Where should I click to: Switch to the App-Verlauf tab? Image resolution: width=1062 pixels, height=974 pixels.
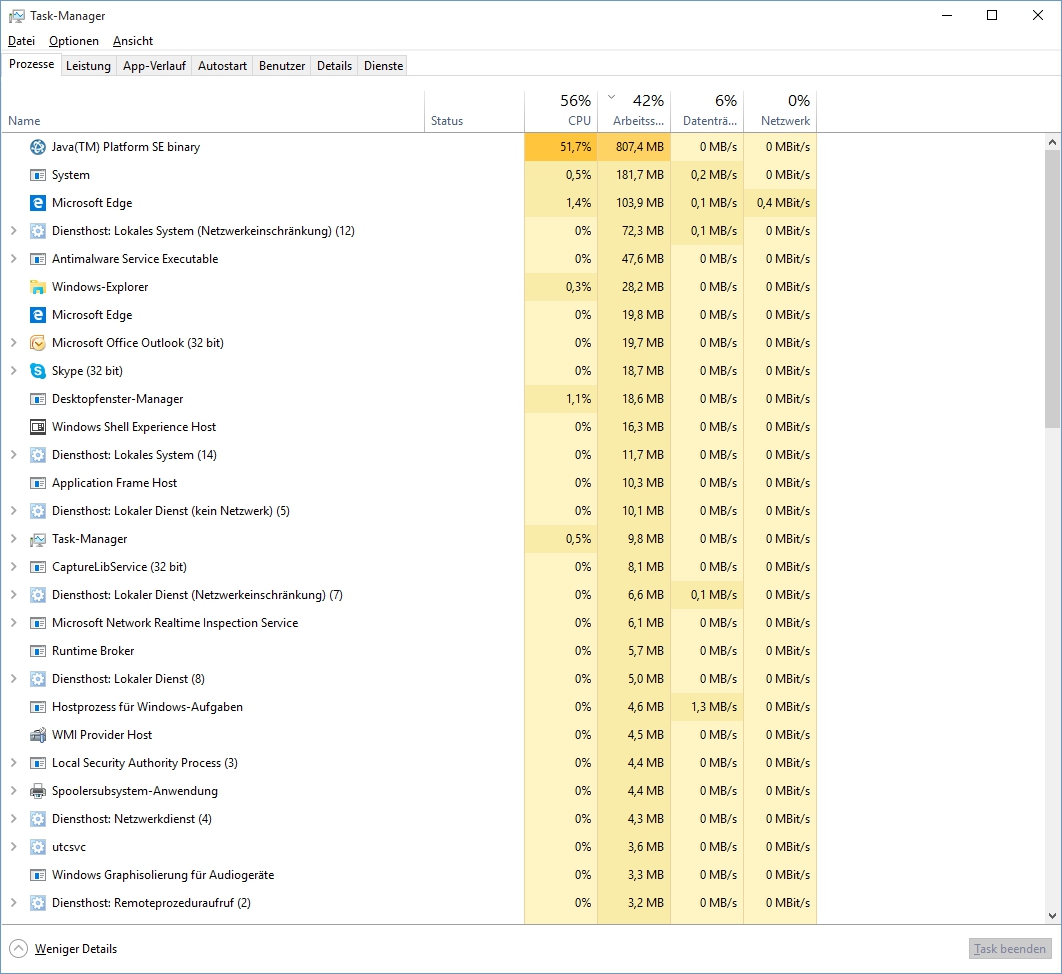(154, 66)
